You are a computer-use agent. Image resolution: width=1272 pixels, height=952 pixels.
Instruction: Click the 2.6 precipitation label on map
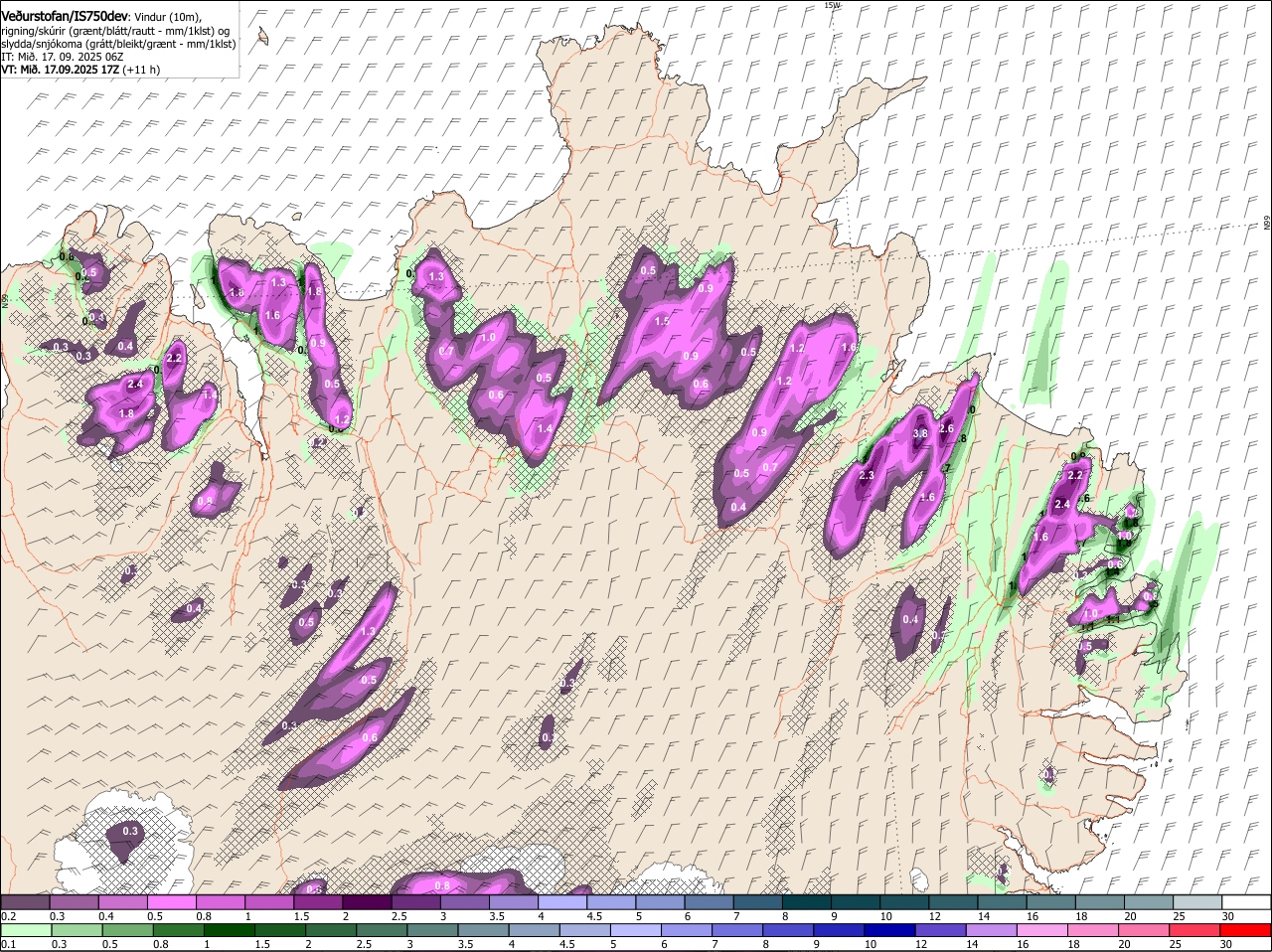coord(946,429)
